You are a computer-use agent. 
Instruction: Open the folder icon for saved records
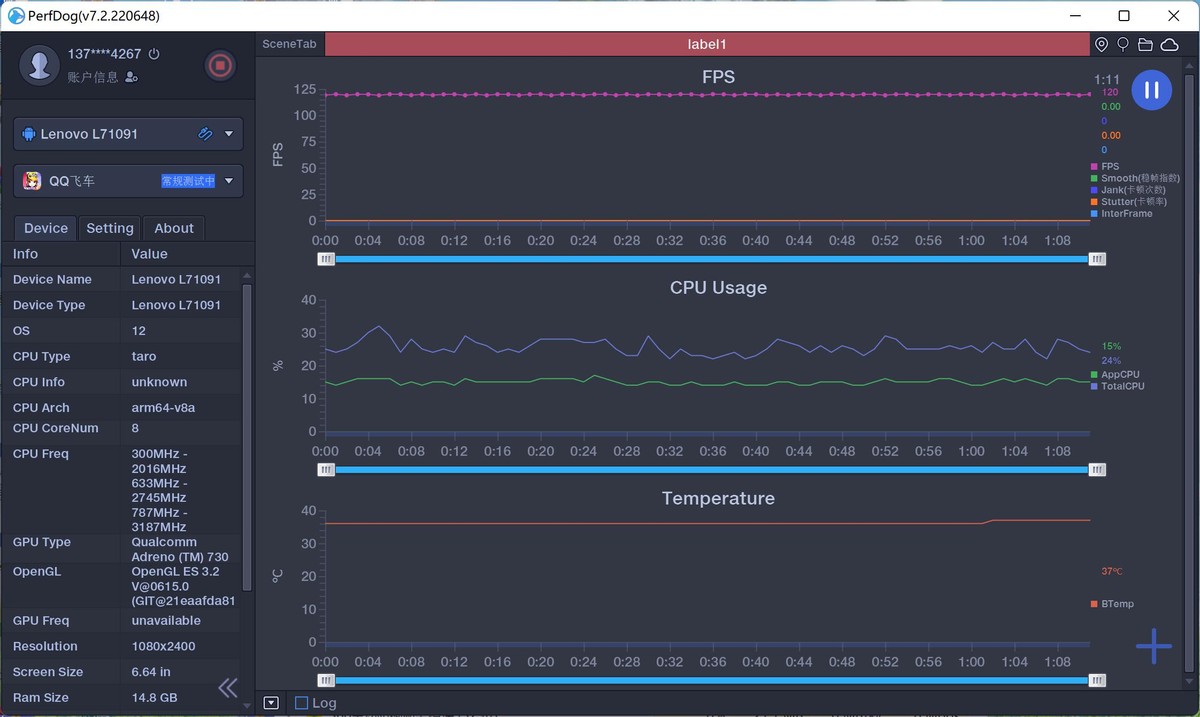1145,45
